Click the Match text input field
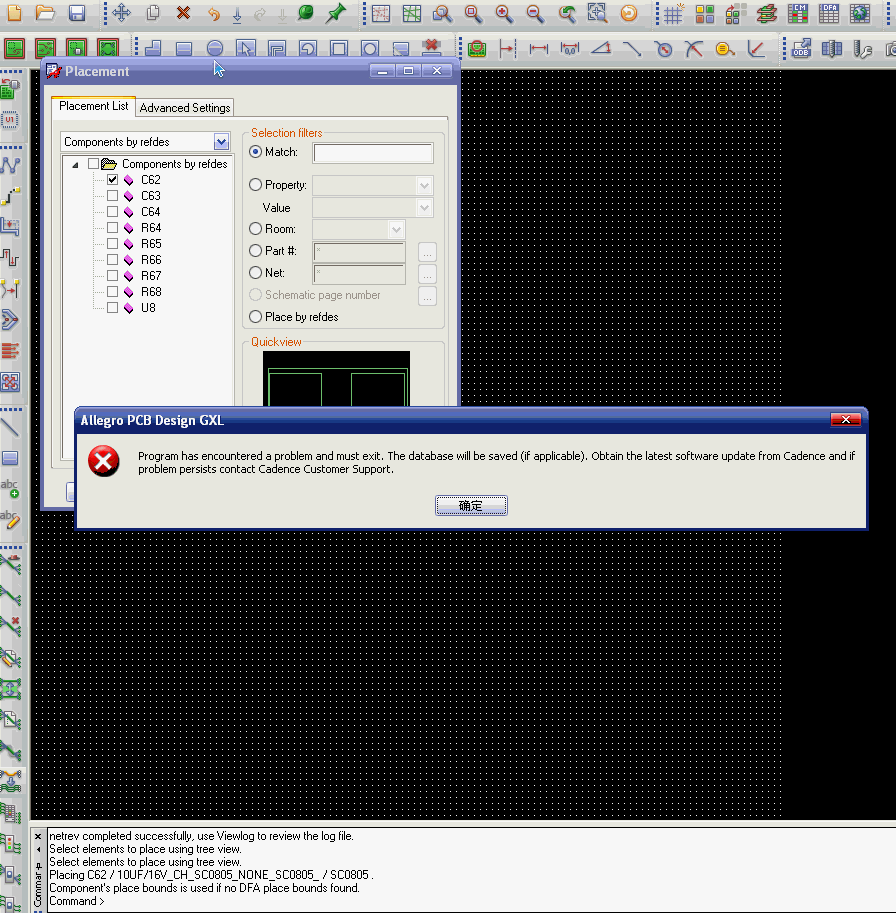 click(373, 153)
